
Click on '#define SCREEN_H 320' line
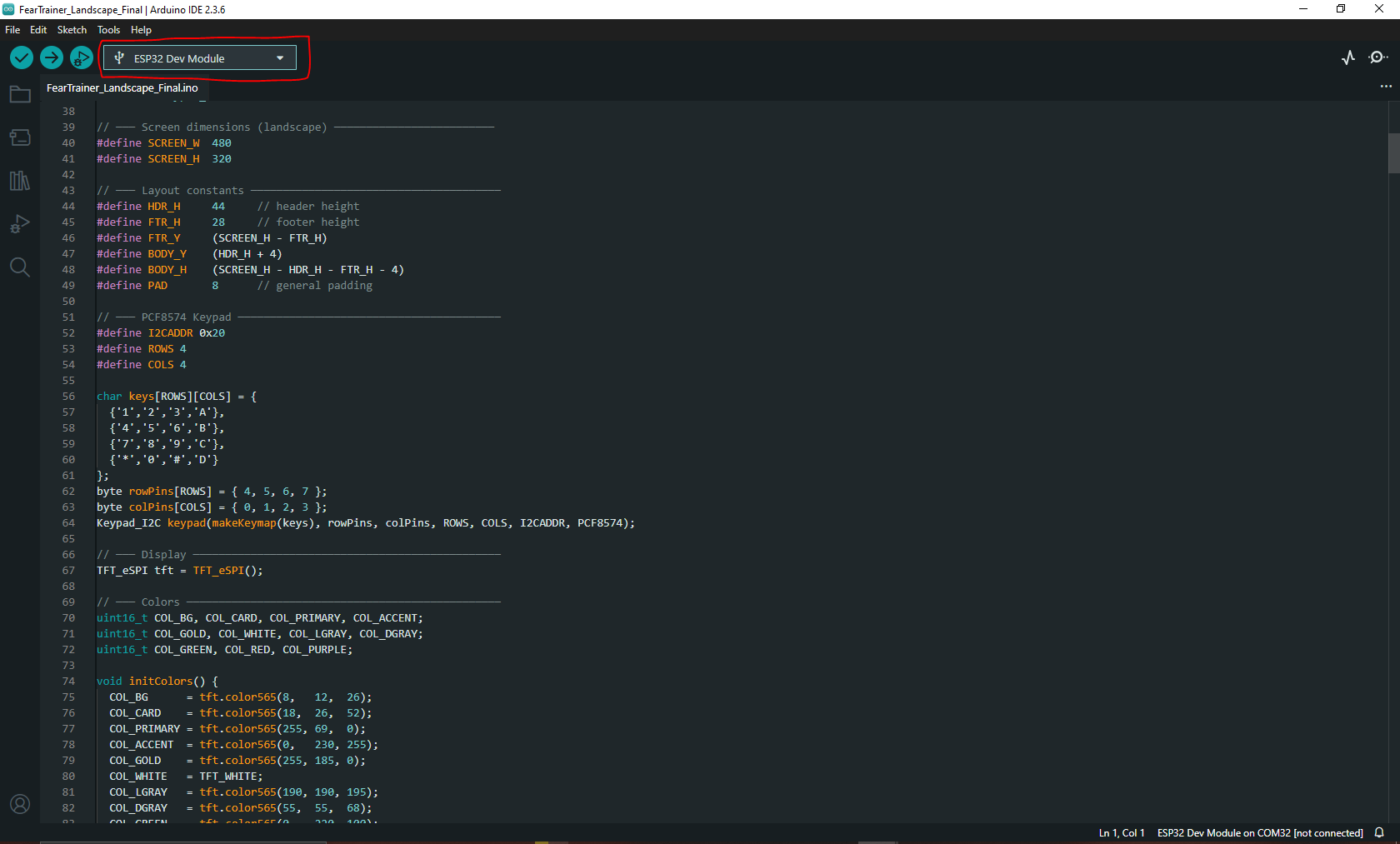coord(164,159)
